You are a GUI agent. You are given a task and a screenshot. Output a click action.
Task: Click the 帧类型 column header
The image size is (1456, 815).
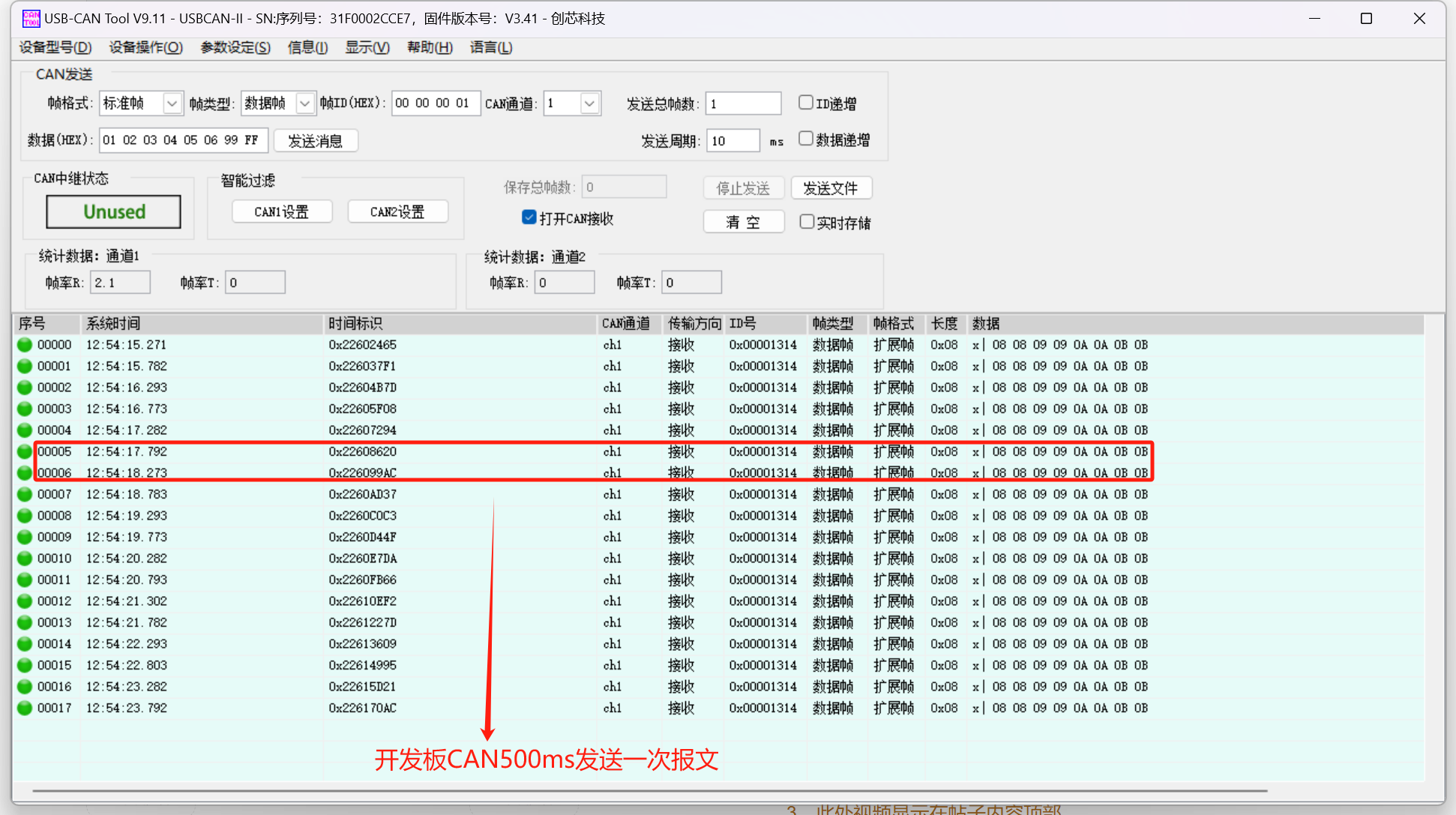tap(838, 324)
